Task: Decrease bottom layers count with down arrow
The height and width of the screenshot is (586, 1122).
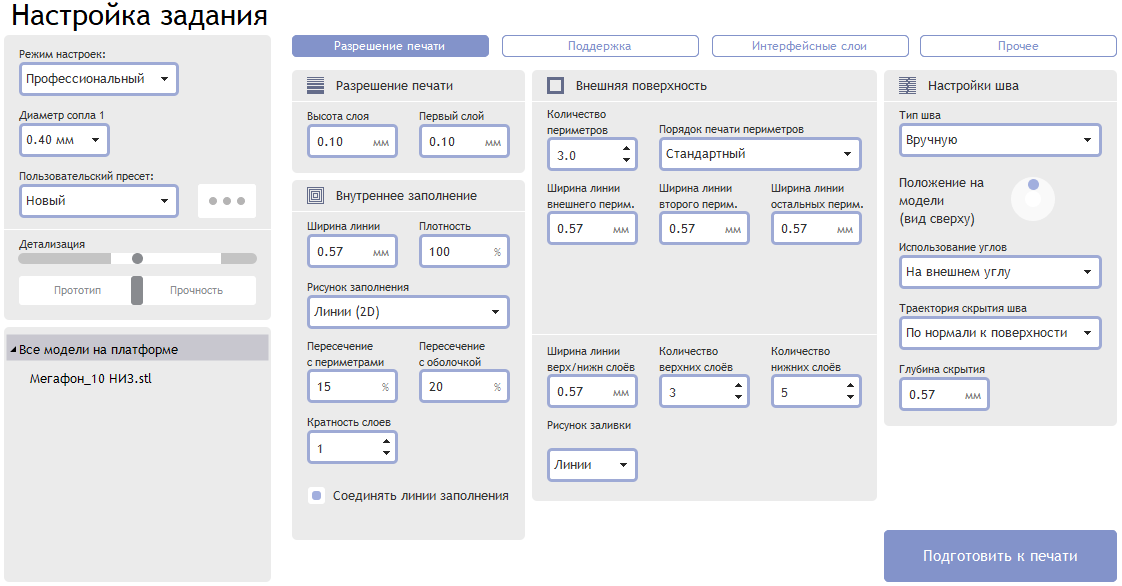Action: (x=850, y=397)
